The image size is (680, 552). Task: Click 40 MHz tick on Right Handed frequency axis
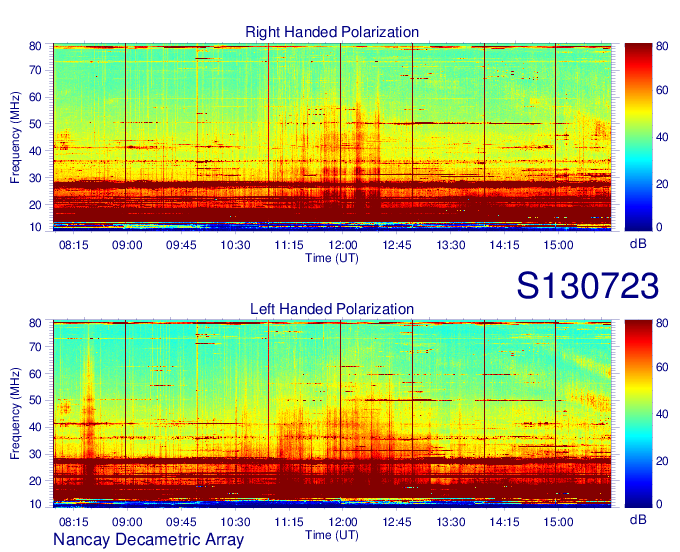click(x=35, y=151)
